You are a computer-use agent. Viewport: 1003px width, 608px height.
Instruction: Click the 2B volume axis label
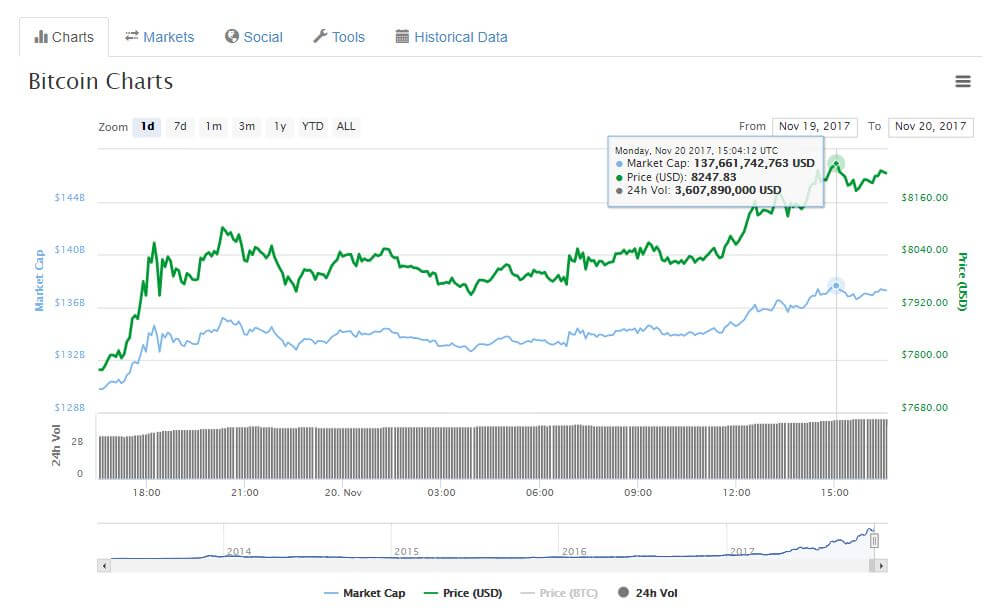pos(77,442)
